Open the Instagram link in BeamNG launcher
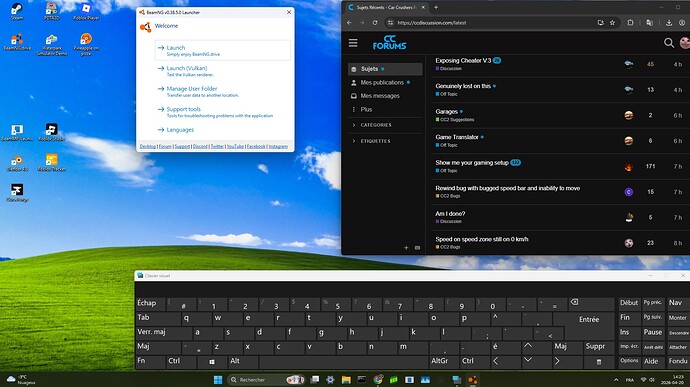Screen dimensions: 690x387 (278, 146)
